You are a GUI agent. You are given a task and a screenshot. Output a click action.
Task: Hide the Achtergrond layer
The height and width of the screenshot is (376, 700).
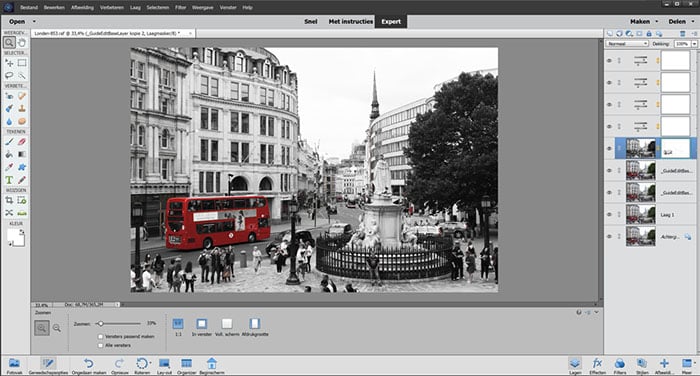[x=609, y=236]
